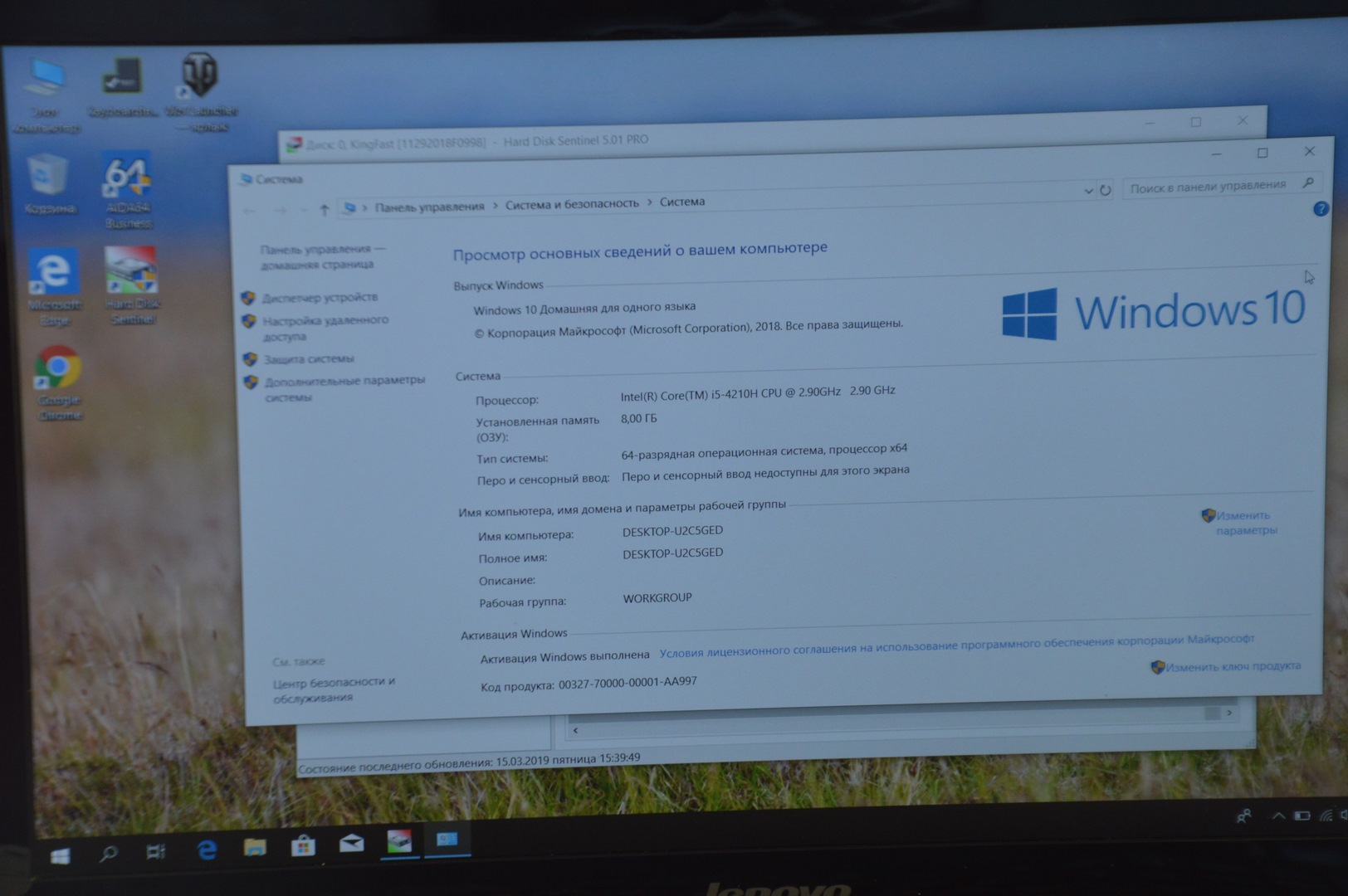Click Изменить ключ продукта link
Image resolution: width=1348 pixels, height=896 pixels.
[x=1233, y=666]
